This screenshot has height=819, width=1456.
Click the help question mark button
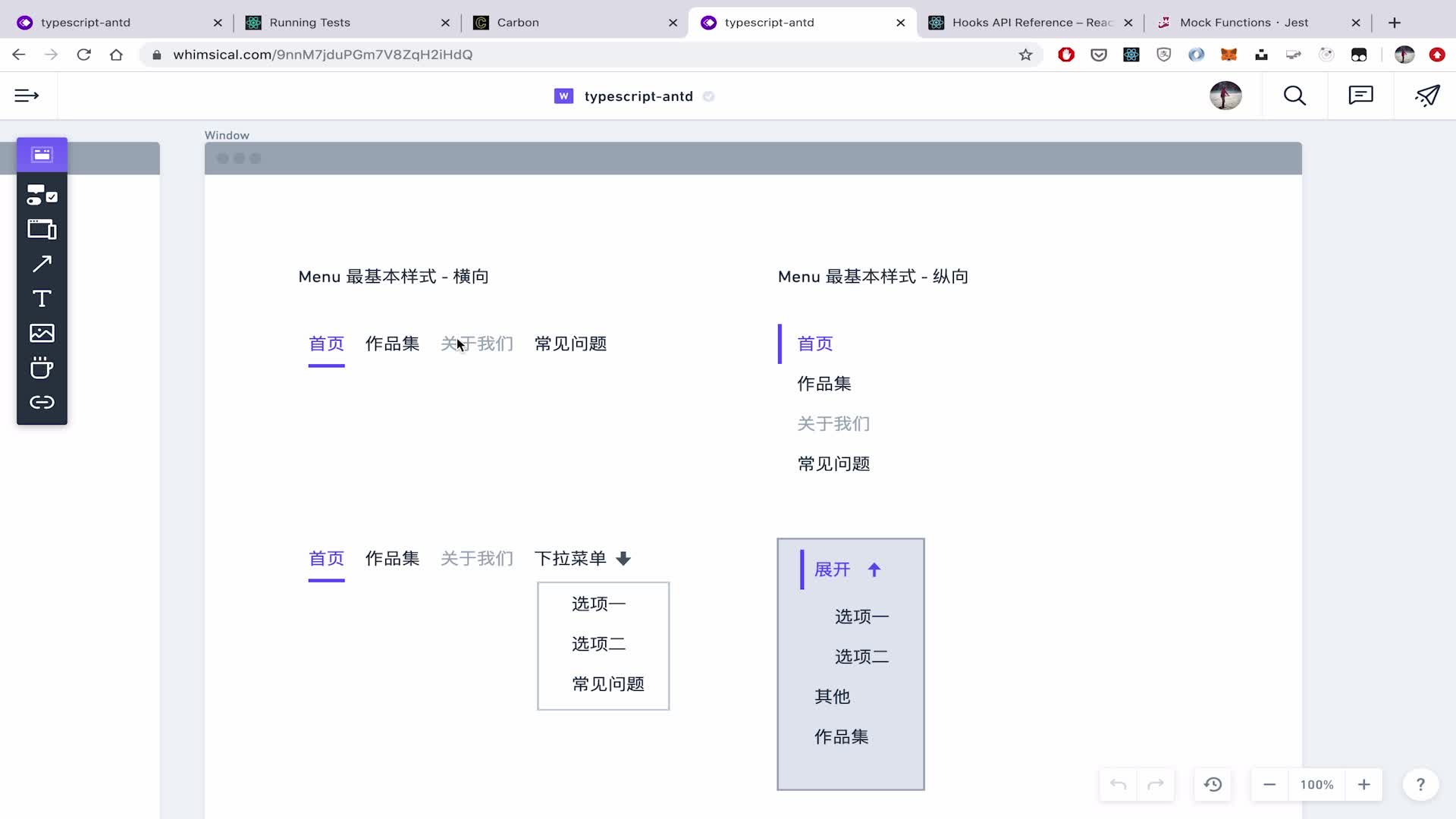[x=1420, y=785]
